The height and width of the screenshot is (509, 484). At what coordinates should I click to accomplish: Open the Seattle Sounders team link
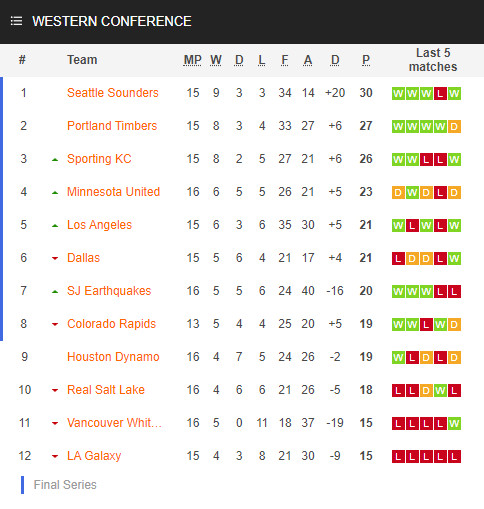pos(113,93)
